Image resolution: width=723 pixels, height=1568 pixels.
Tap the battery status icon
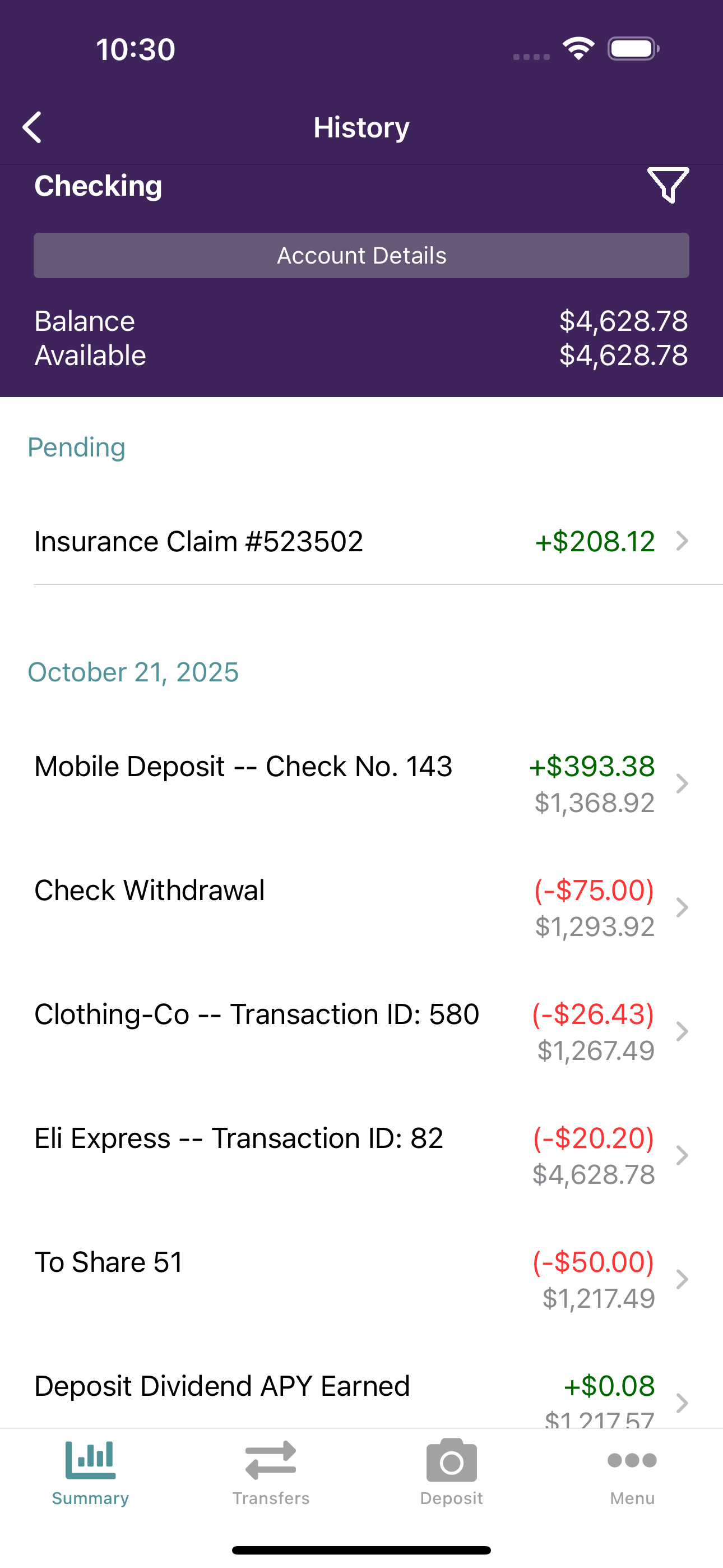coord(633,49)
